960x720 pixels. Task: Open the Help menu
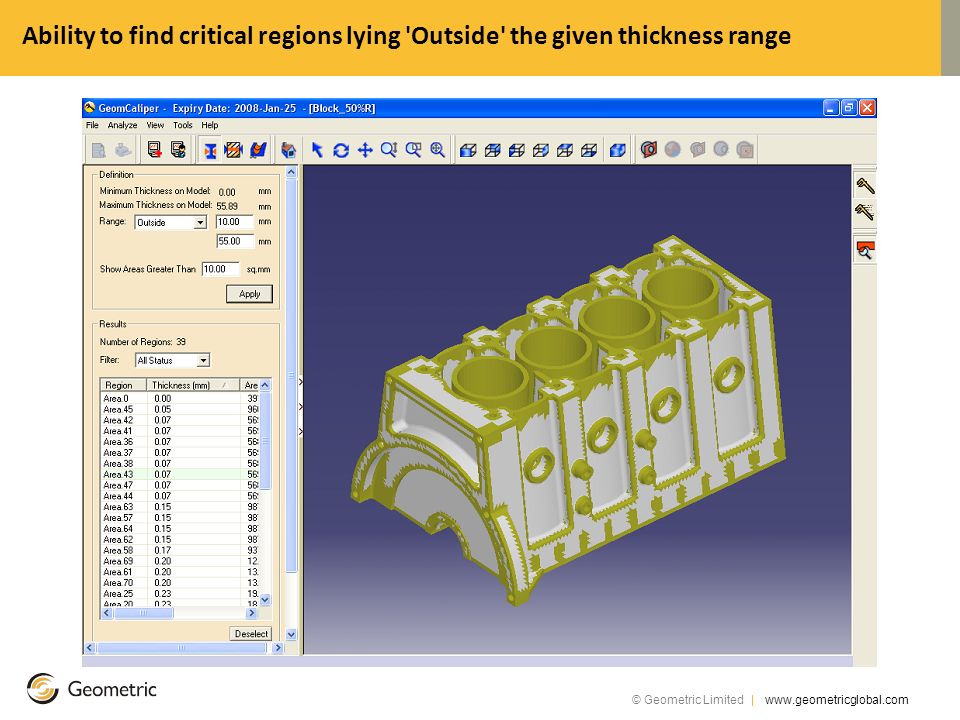tap(209, 125)
